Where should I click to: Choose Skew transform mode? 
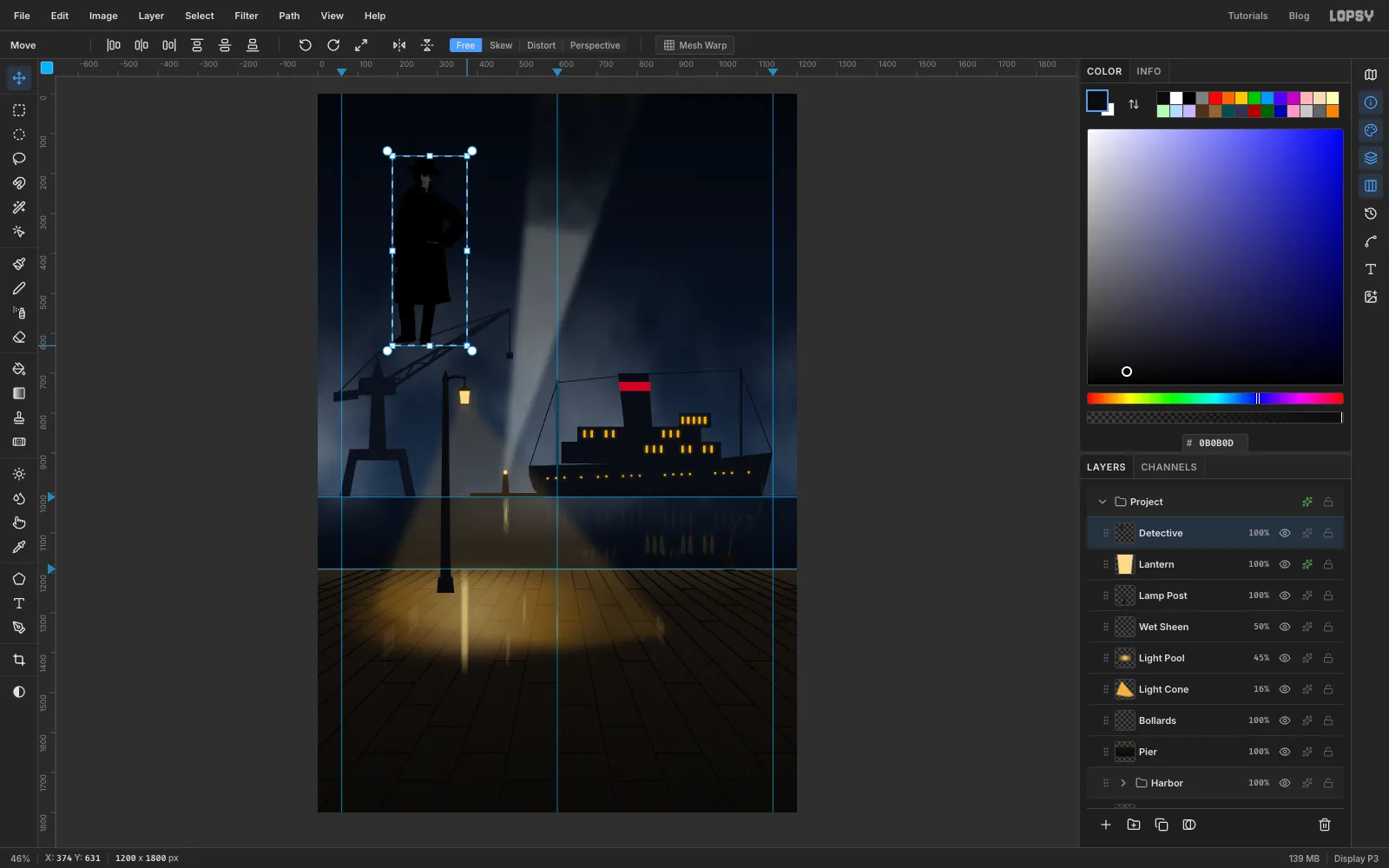pos(501,45)
